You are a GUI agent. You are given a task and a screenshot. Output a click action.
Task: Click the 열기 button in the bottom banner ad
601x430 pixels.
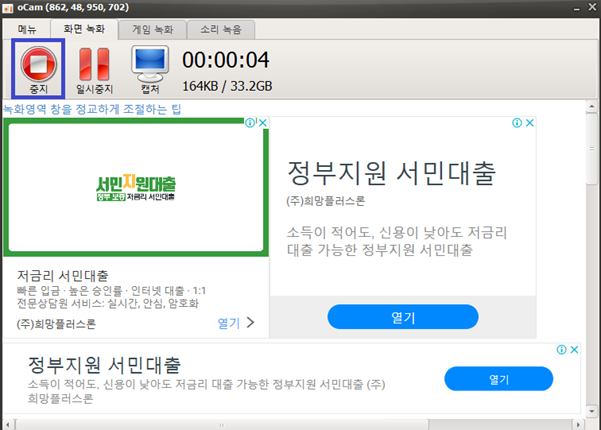point(499,379)
